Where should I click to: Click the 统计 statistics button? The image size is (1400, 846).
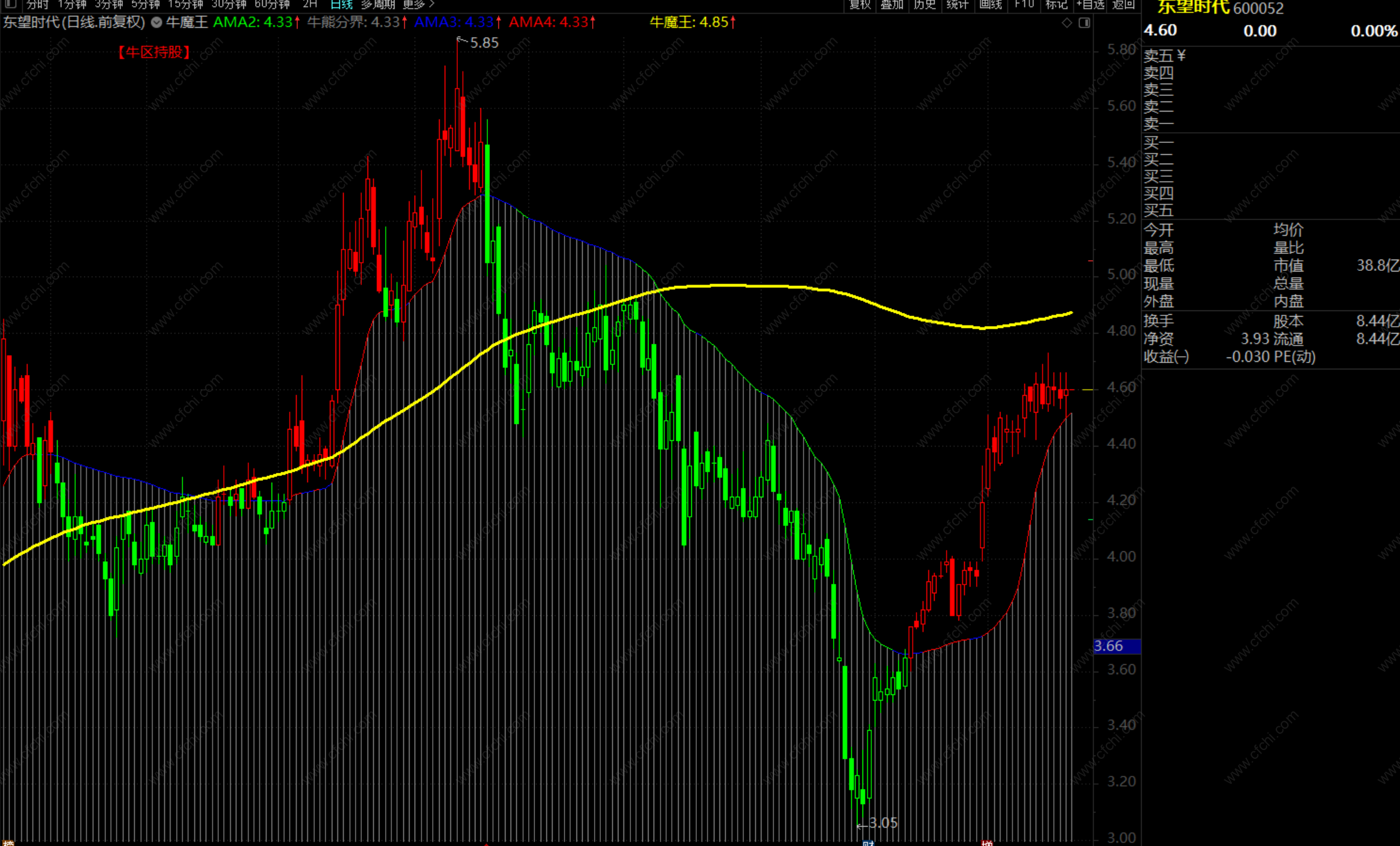pos(957,4)
